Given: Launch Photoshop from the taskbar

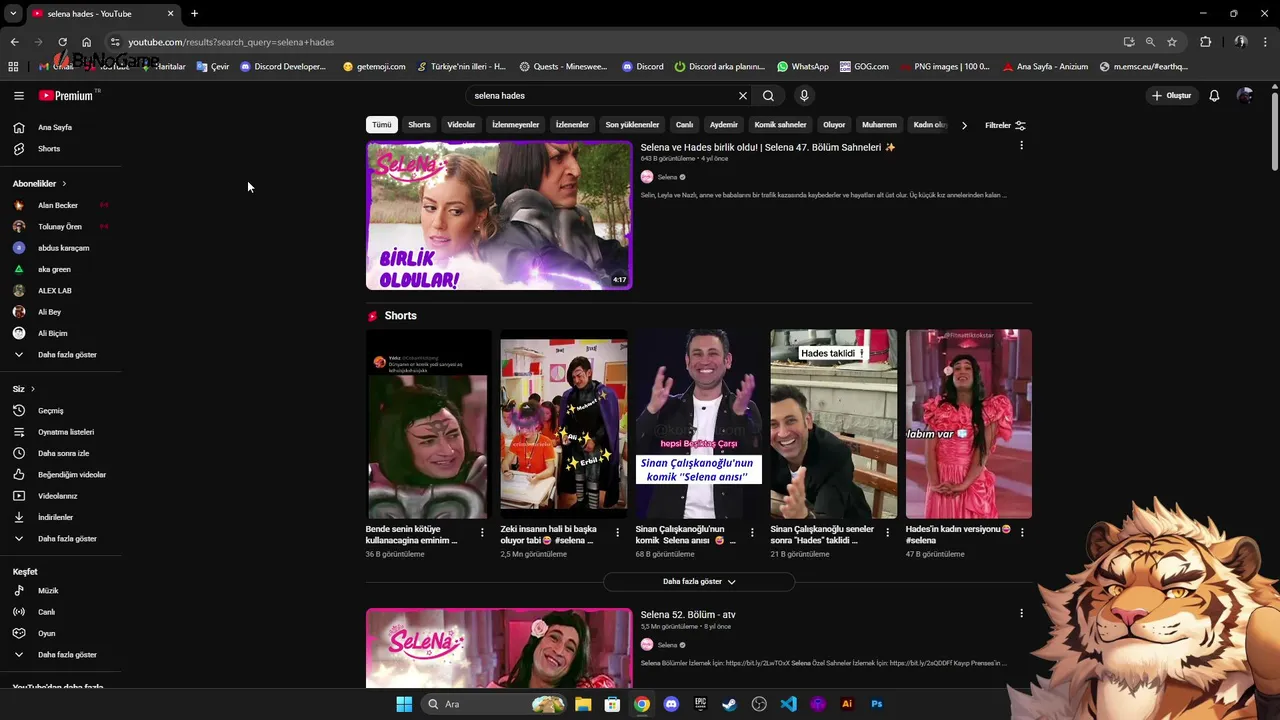Looking at the screenshot, I should tap(877, 704).
